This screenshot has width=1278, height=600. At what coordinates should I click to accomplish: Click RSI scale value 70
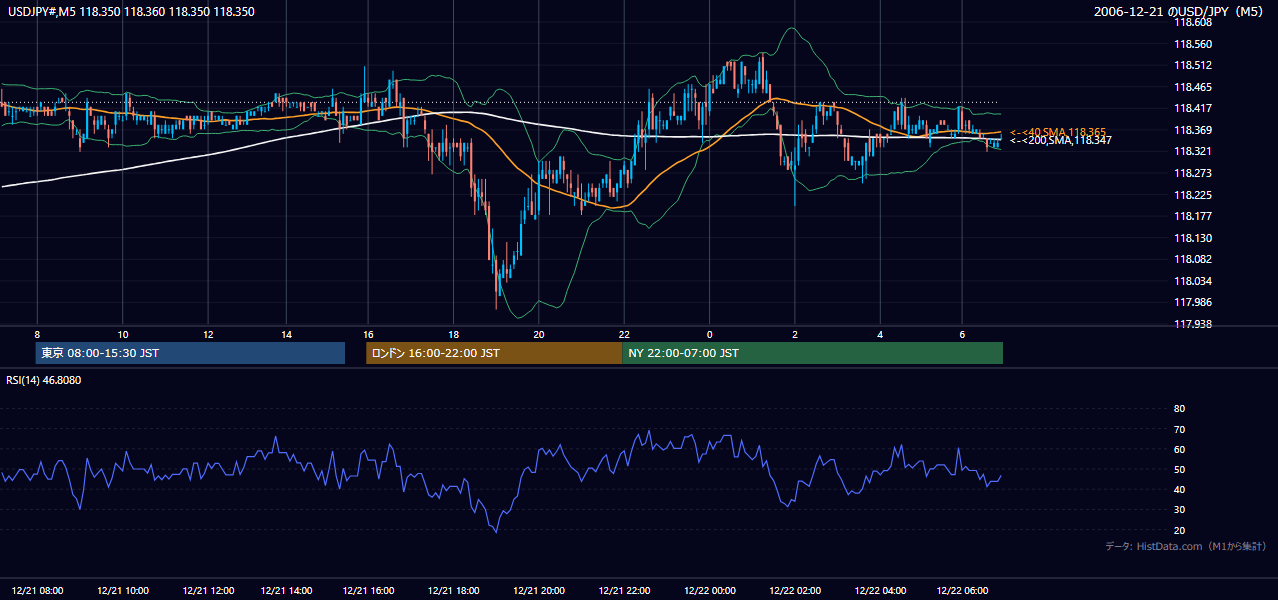(x=1179, y=430)
